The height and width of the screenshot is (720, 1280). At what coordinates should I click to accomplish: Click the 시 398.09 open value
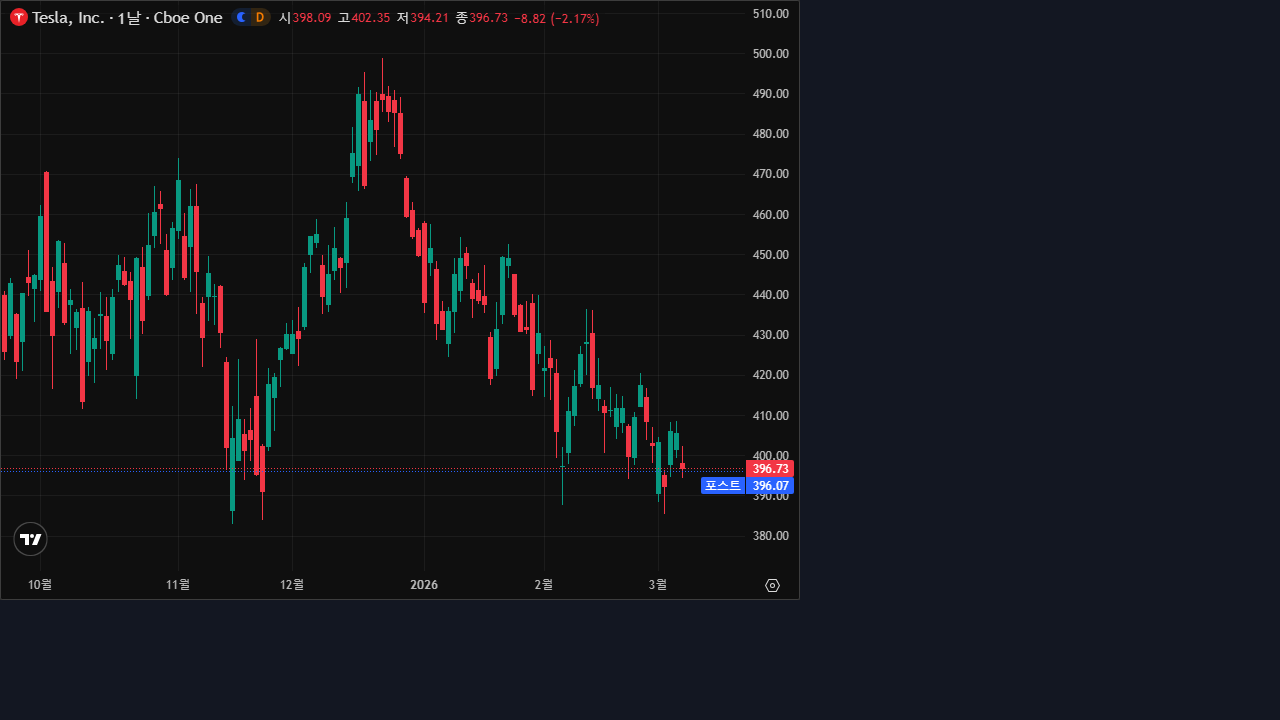(305, 18)
